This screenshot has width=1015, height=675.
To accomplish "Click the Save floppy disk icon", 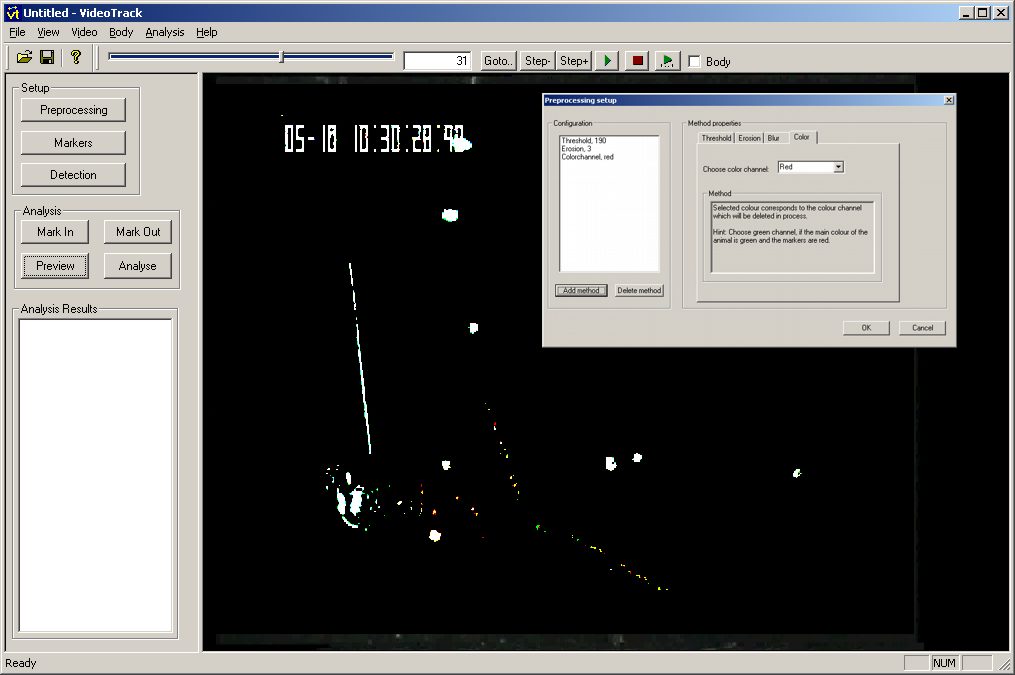I will [47, 58].
